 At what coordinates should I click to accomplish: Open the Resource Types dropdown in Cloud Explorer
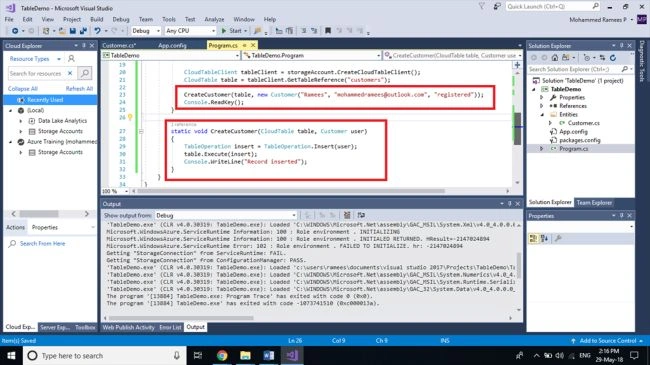point(34,59)
